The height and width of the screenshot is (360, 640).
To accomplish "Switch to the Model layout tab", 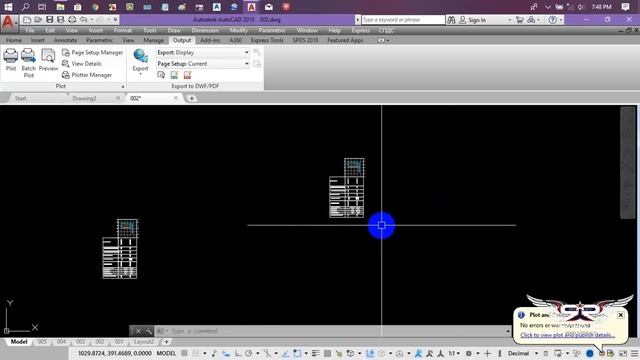I will click(19, 342).
